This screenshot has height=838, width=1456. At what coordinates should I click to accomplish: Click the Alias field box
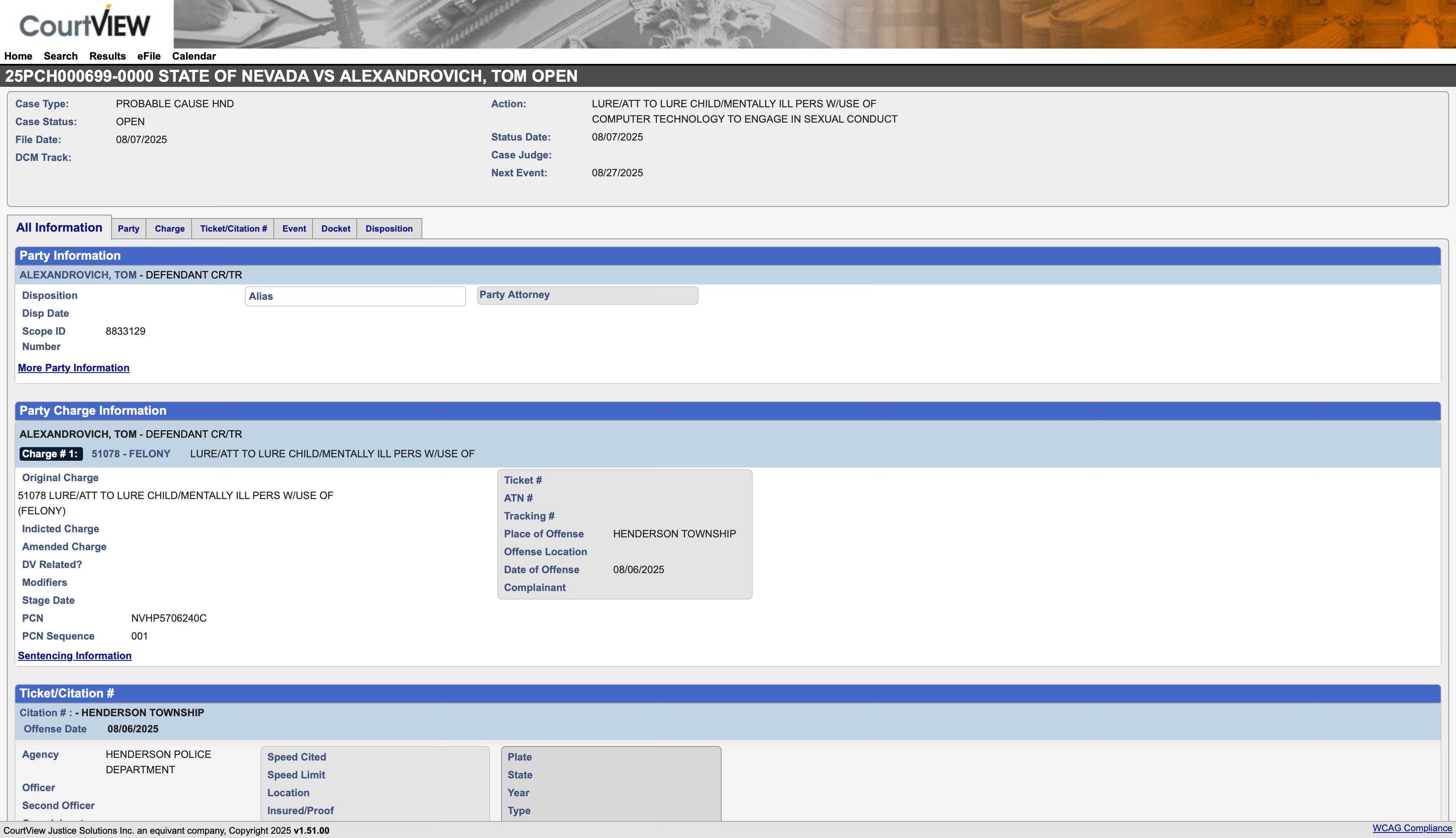click(355, 296)
